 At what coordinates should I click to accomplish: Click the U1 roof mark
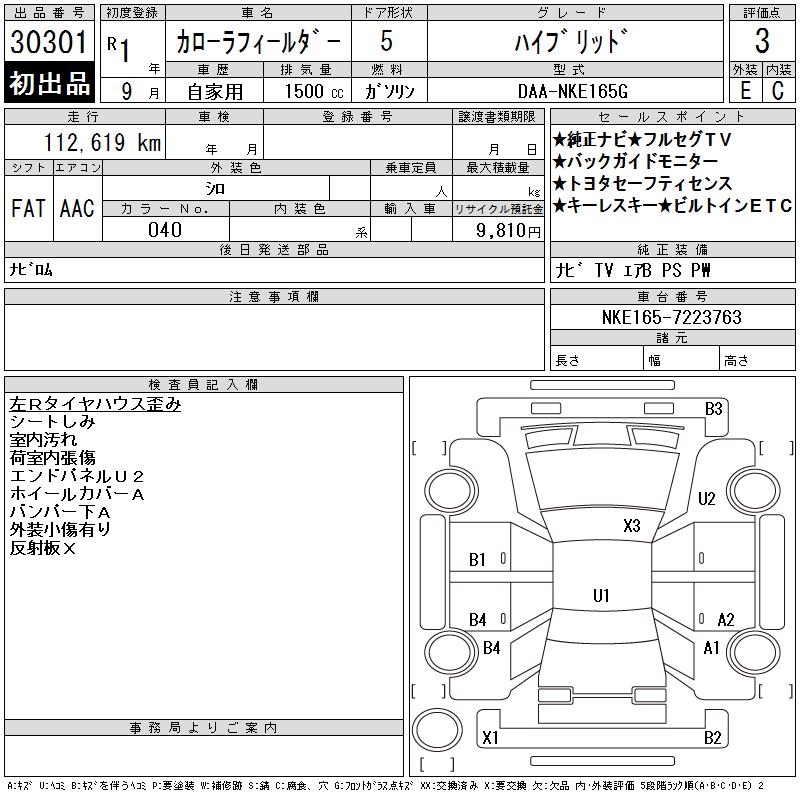(601, 595)
